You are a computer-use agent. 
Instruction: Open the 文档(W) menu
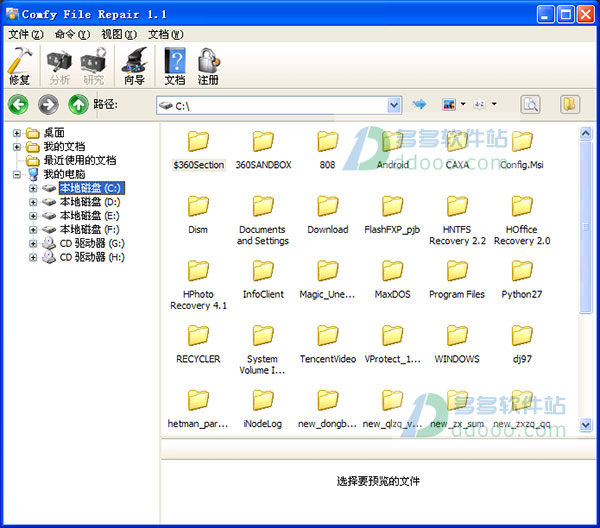[165, 34]
